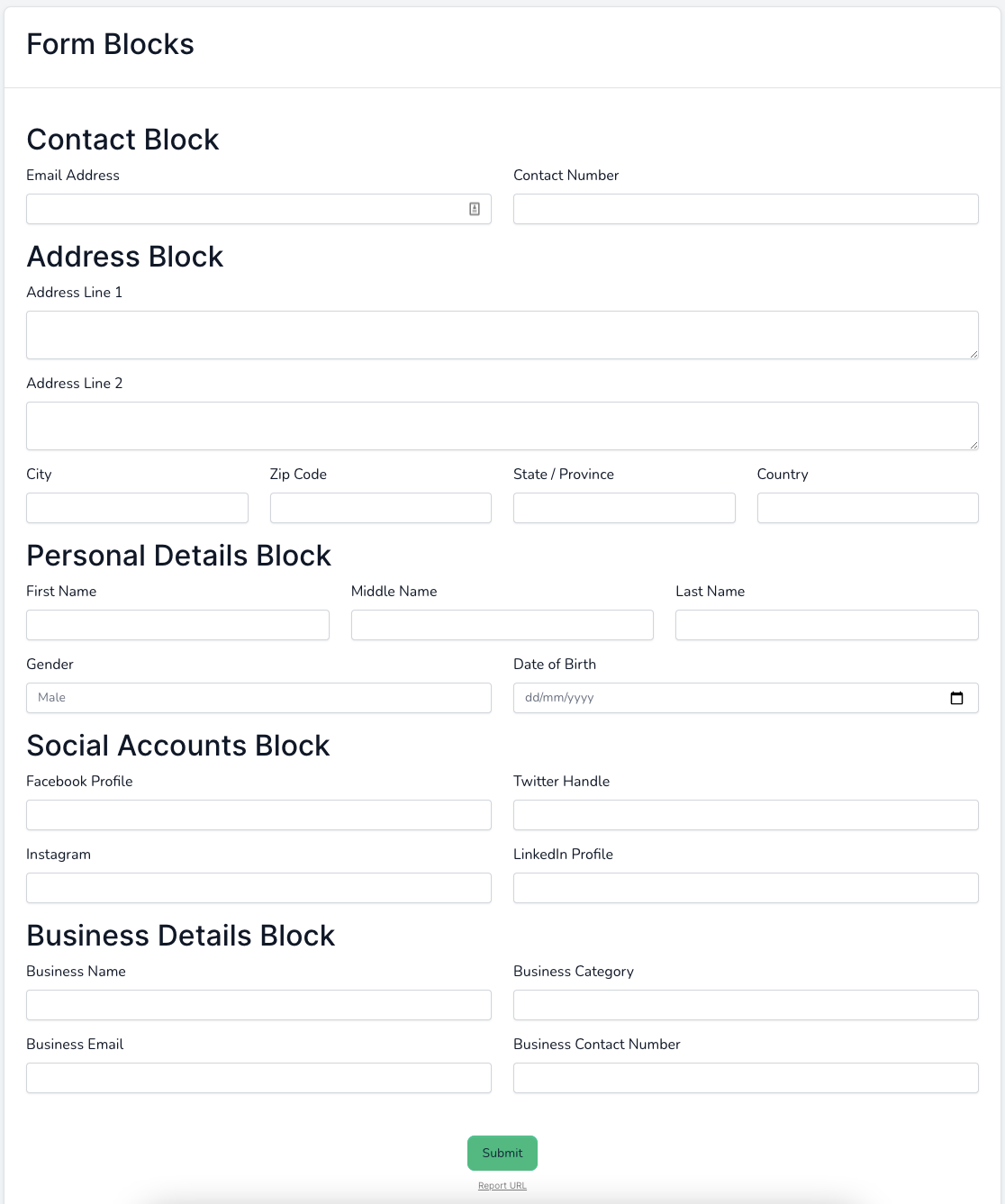Focus the First Name field
The width and height of the screenshot is (1005, 1204).
point(177,625)
